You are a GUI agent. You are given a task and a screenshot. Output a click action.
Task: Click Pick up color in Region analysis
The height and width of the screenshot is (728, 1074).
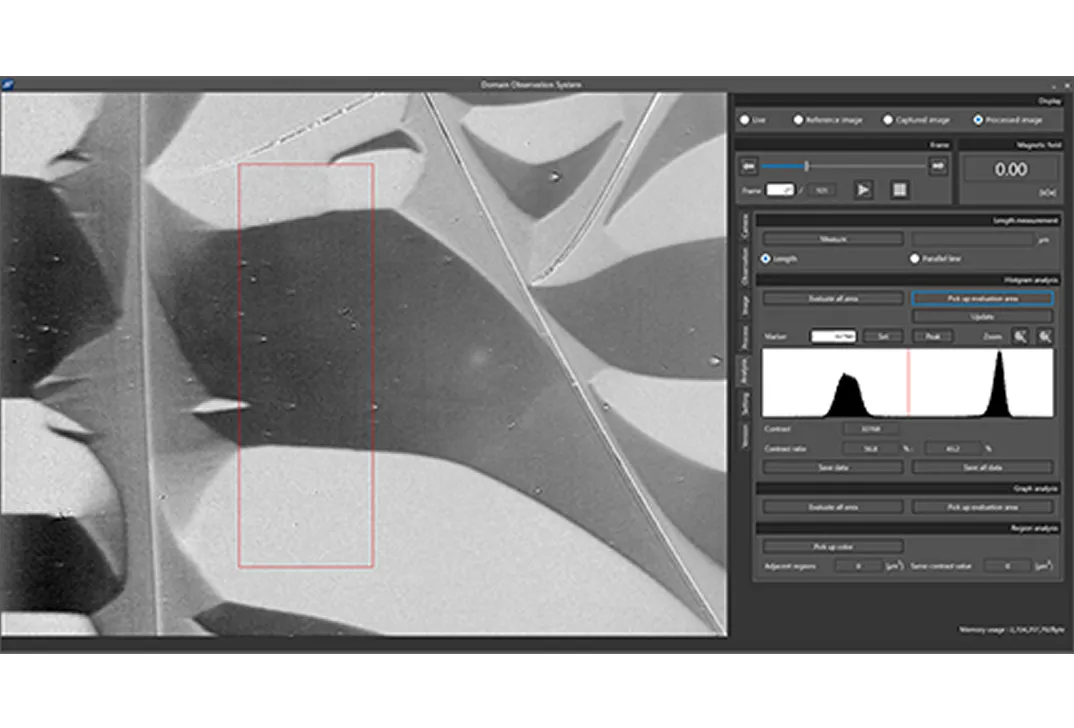pyautogui.click(x=832, y=546)
